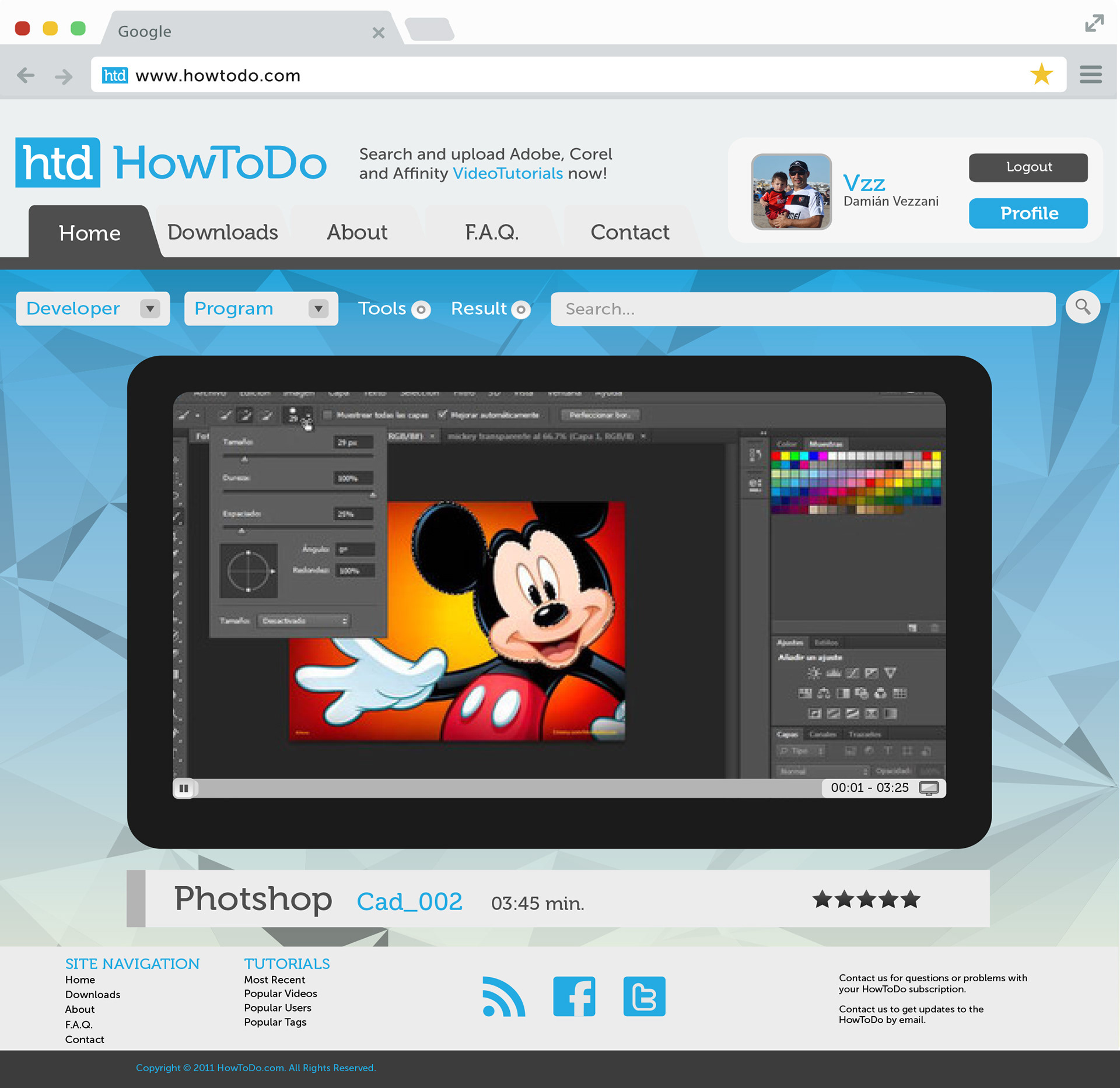The image size is (1120, 1088).
Task: Toggle the Tools radio option
Action: coord(421,310)
